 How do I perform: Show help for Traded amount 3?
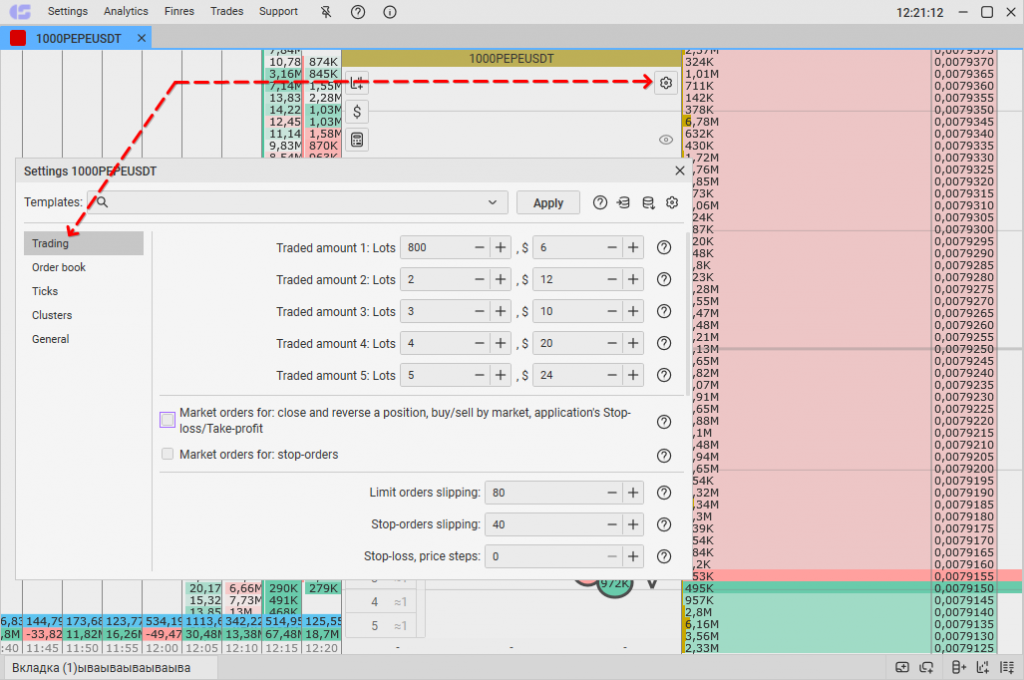click(x=664, y=312)
